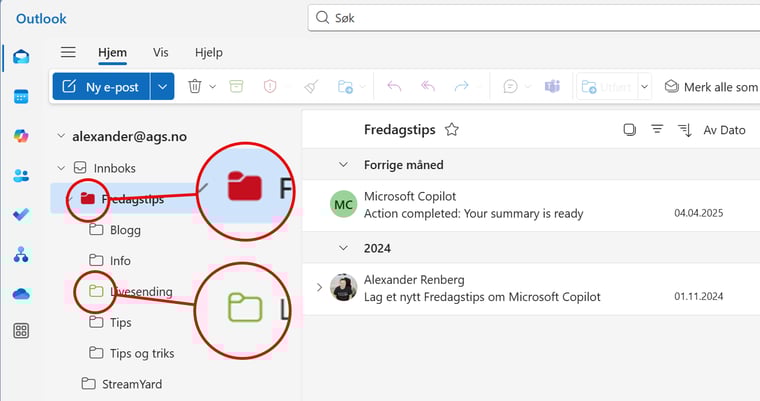Click the Teams icon in toolbar
The height and width of the screenshot is (401, 760).
click(x=552, y=86)
